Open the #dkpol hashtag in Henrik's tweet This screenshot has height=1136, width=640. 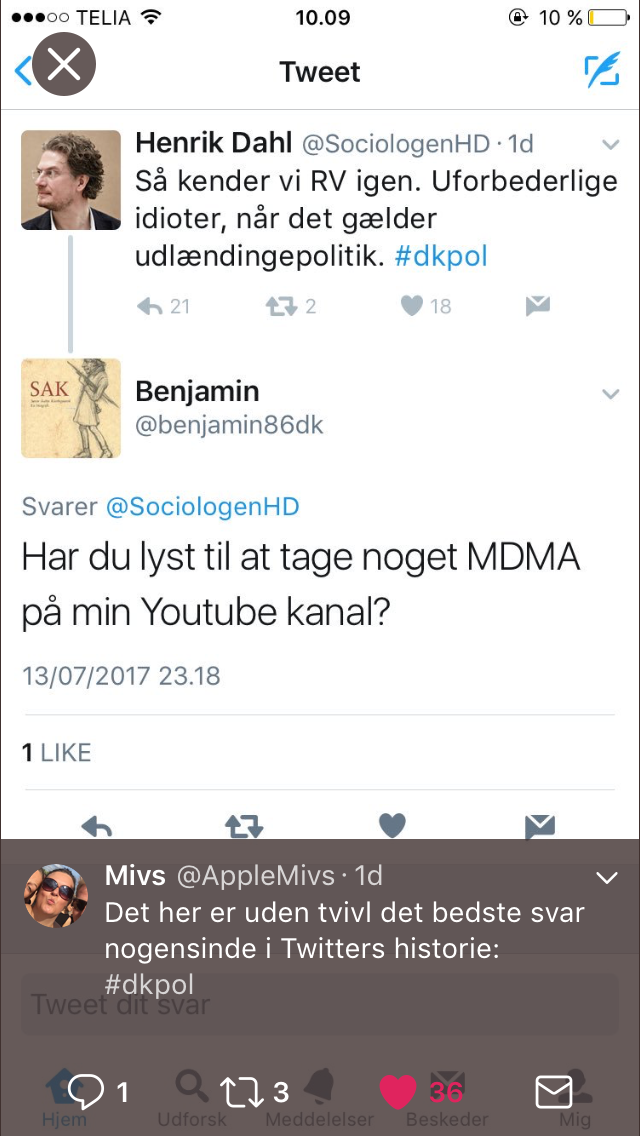(x=441, y=258)
